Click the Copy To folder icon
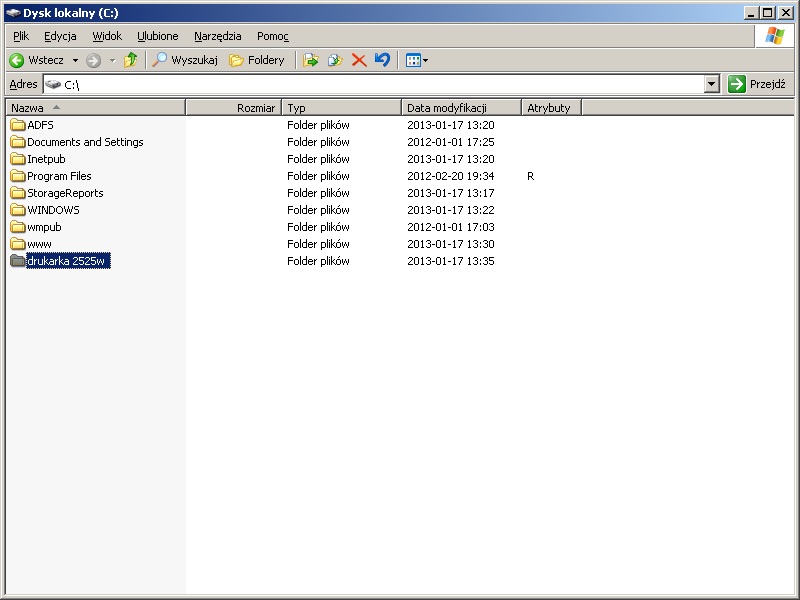 pyautogui.click(x=335, y=60)
